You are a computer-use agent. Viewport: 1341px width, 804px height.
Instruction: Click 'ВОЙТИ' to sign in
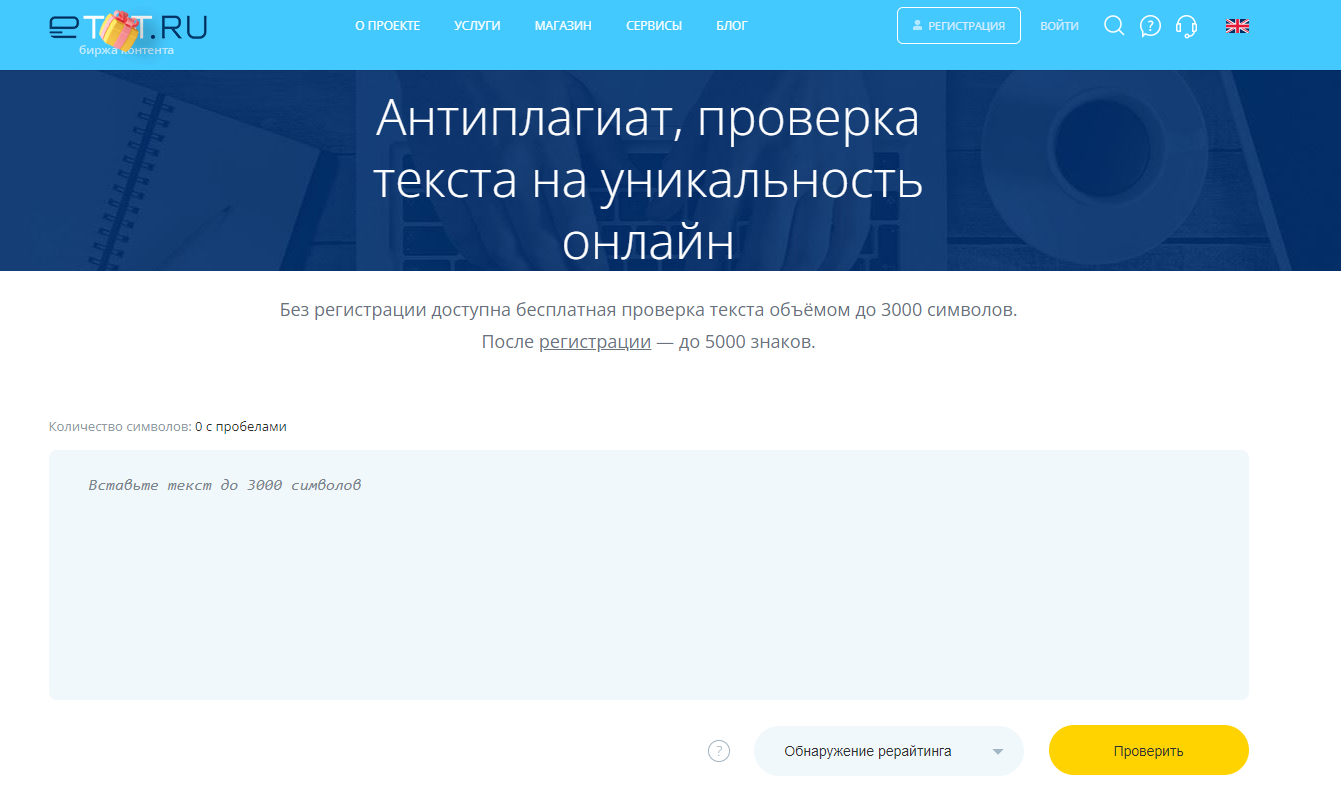point(1059,25)
